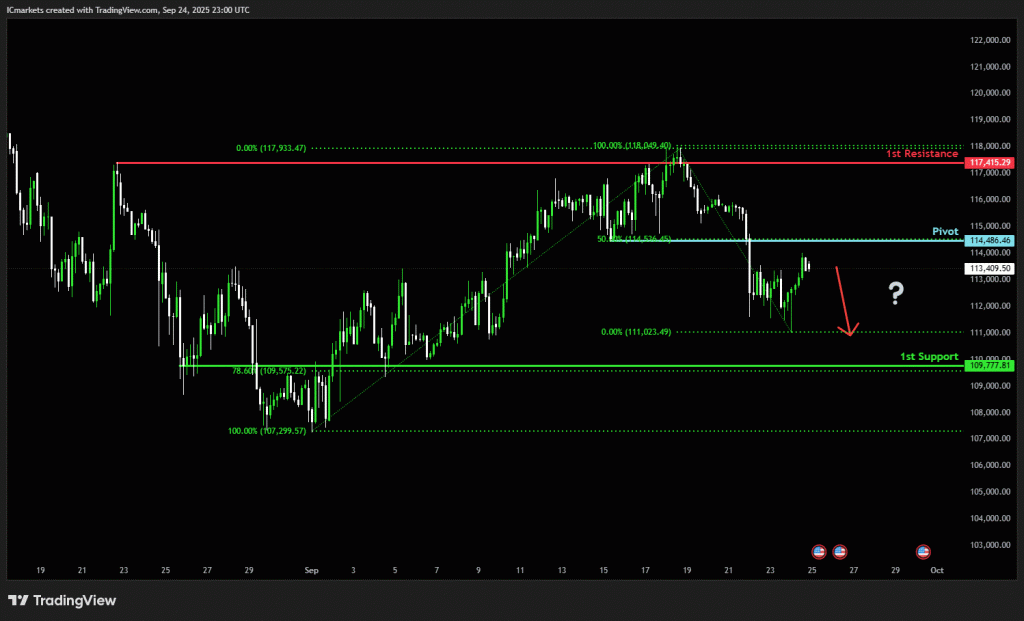
Task: Click the white 113,409.50 current price tag
Action: point(990,269)
